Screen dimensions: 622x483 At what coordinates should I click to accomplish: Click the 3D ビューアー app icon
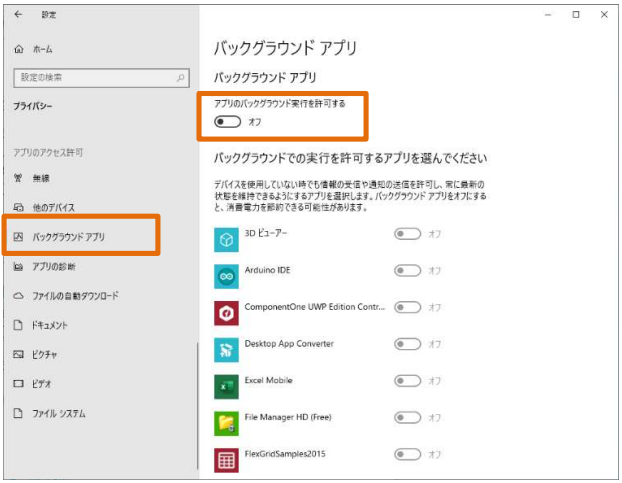click(226, 239)
